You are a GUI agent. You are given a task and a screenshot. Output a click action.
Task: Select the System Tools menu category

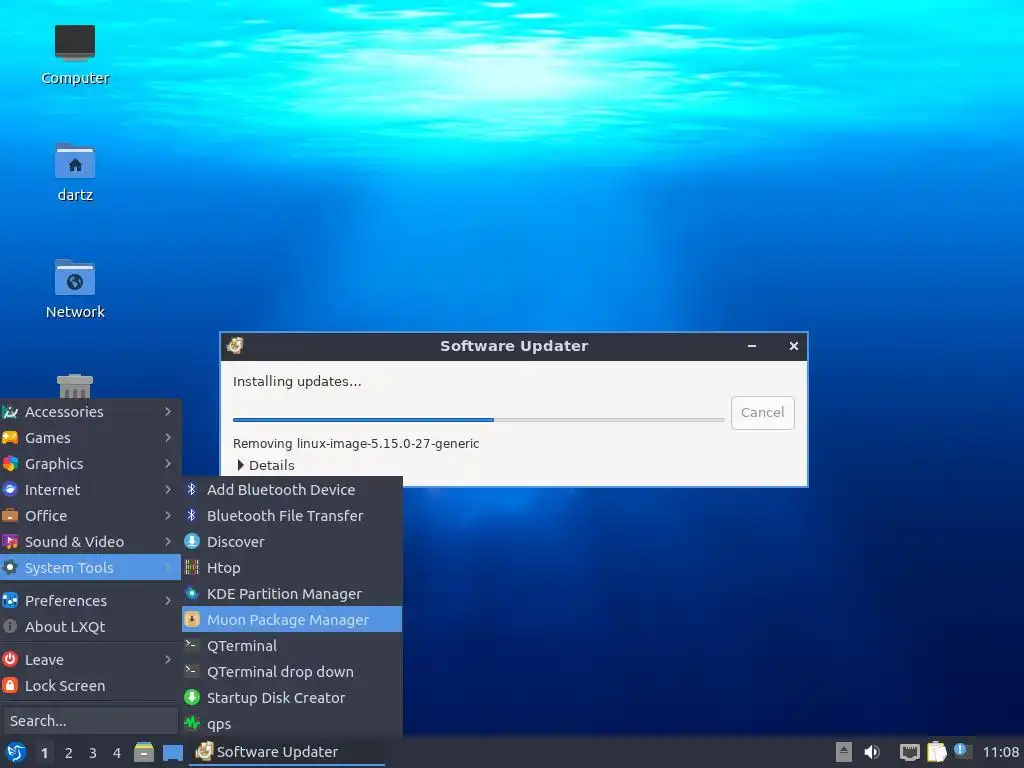click(90, 568)
